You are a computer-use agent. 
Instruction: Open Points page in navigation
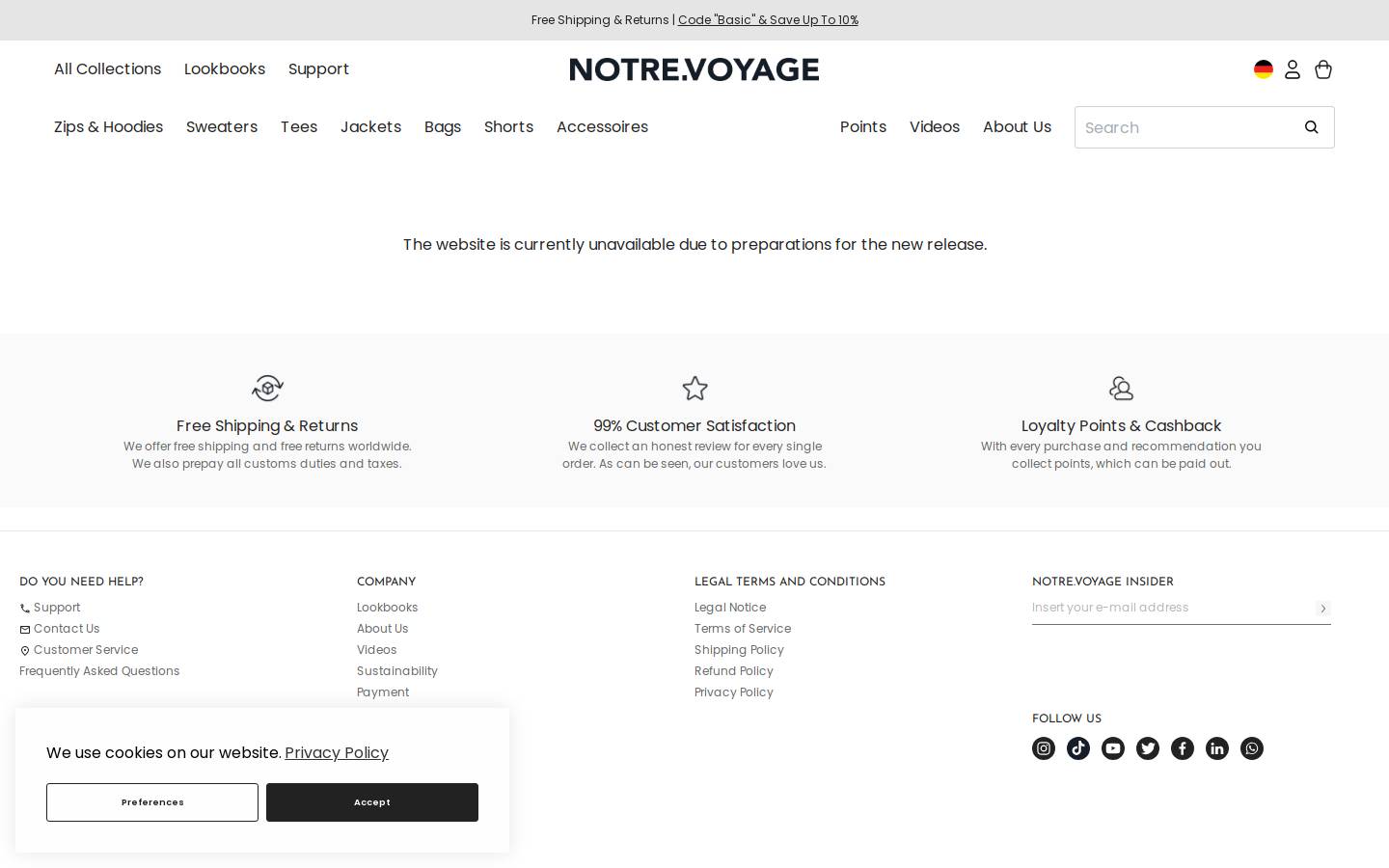point(863,127)
